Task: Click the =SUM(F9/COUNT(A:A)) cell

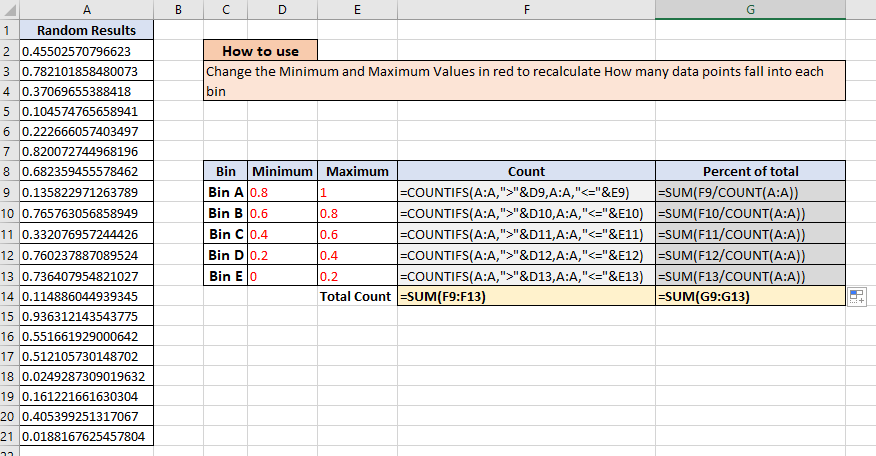Action: tap(750, 192)
